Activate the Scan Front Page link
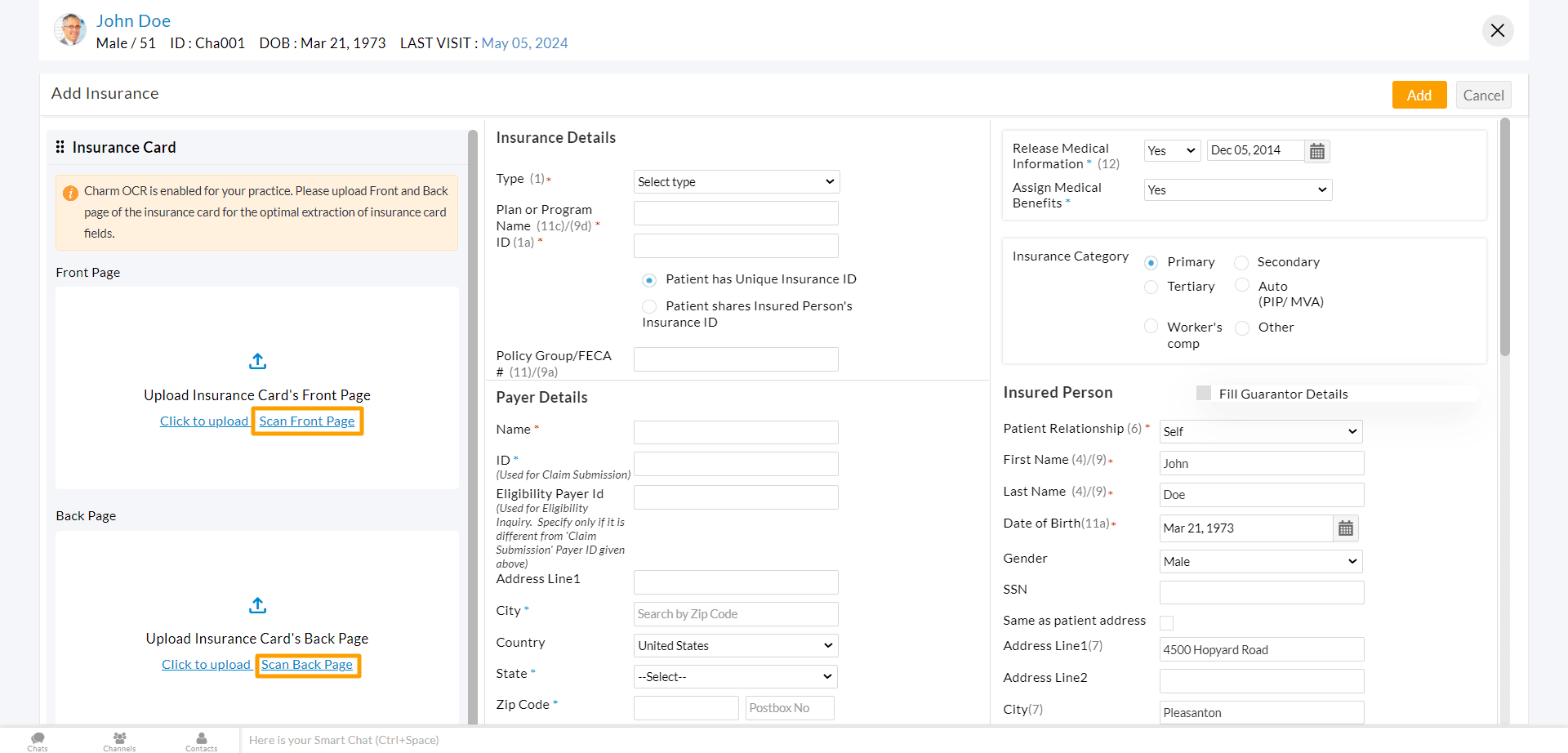The image size is (1568, 753). click(x=306, y=421)
